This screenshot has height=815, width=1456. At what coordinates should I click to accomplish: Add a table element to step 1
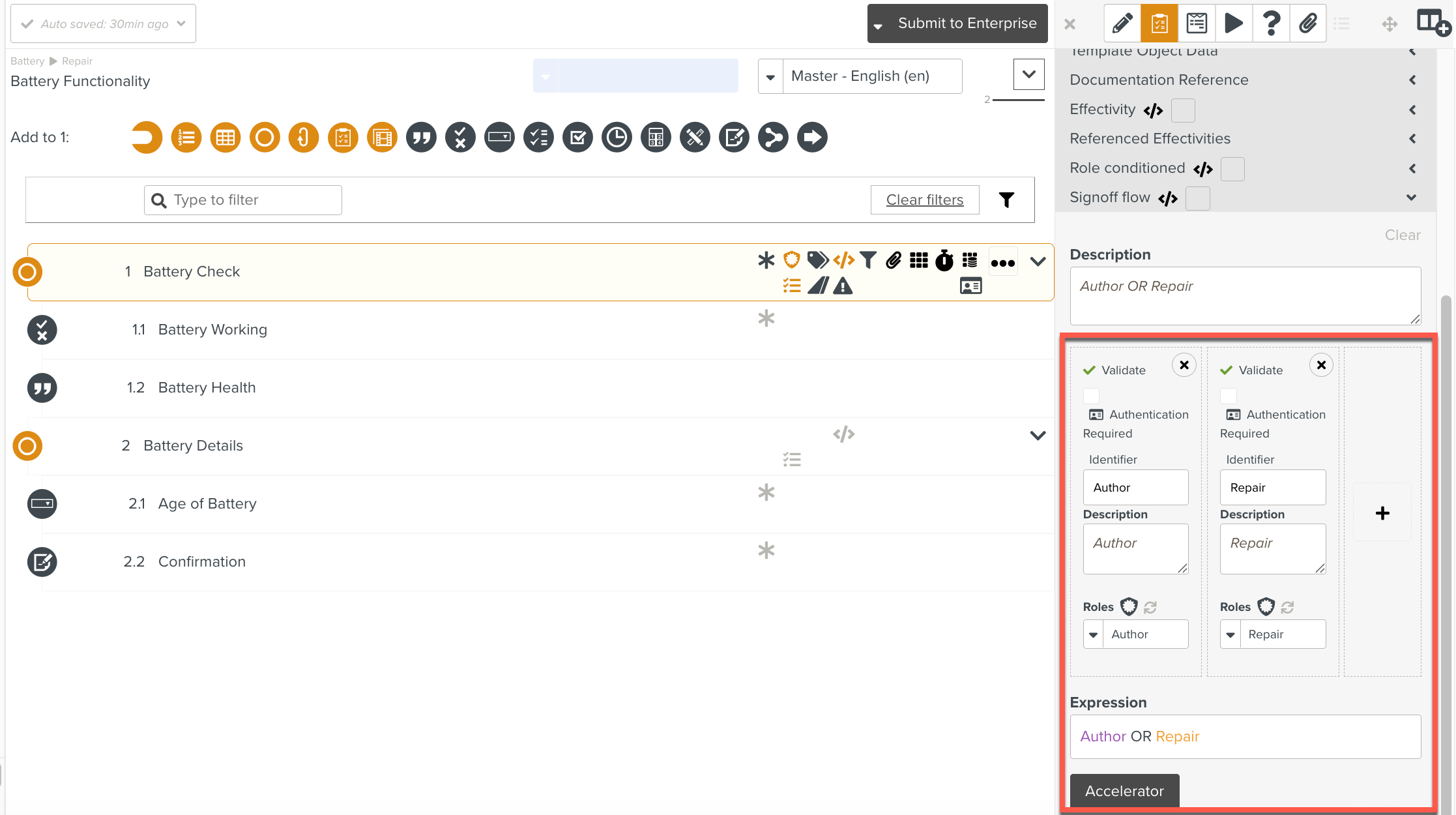point(226,138)
